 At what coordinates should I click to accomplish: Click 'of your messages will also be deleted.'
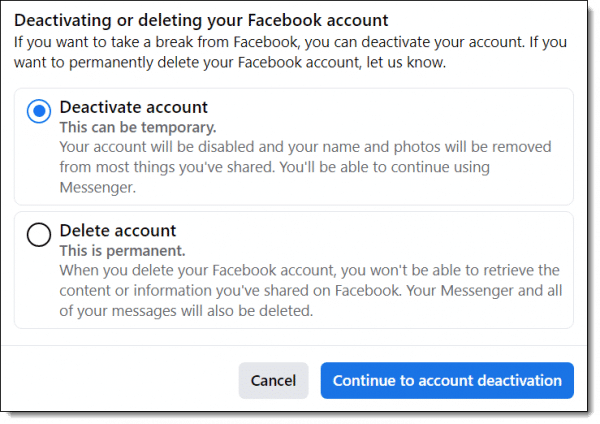(x=186, y=311)
